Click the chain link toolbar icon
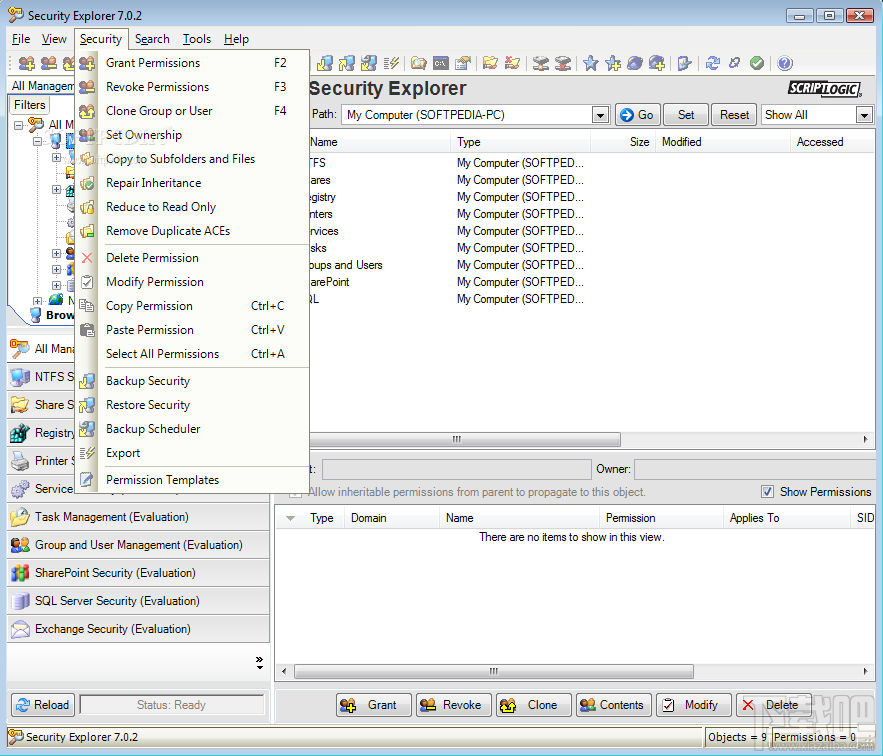Screen dimensions: 883x756 [x=734, y=63]
